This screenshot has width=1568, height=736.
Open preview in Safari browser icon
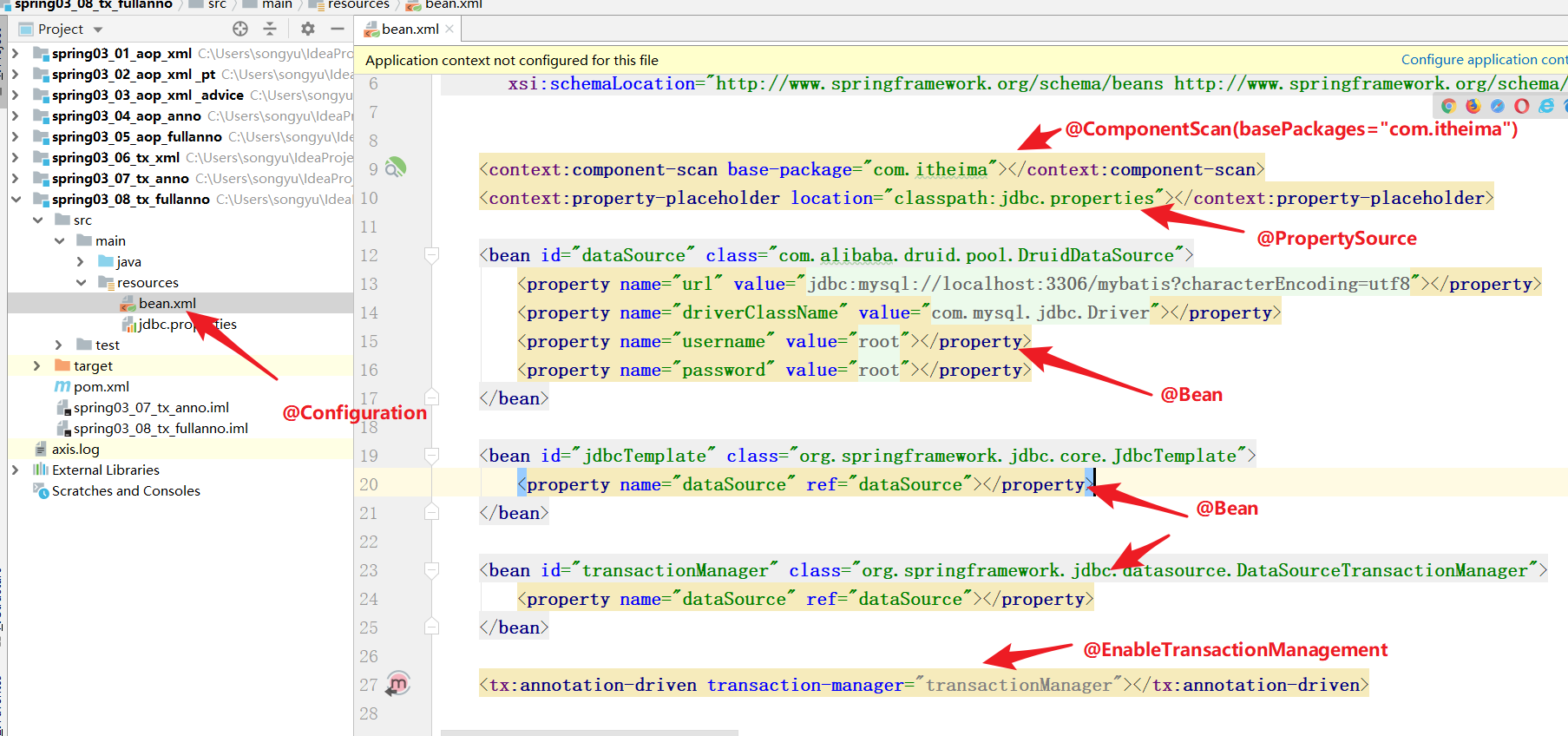[x=1497, y=106]
